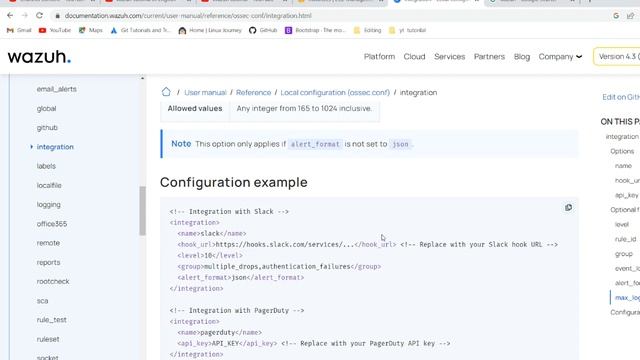Open Git Tutorials bookmark
This screenshot has height=360, width=640.
[x=141, y=30]
